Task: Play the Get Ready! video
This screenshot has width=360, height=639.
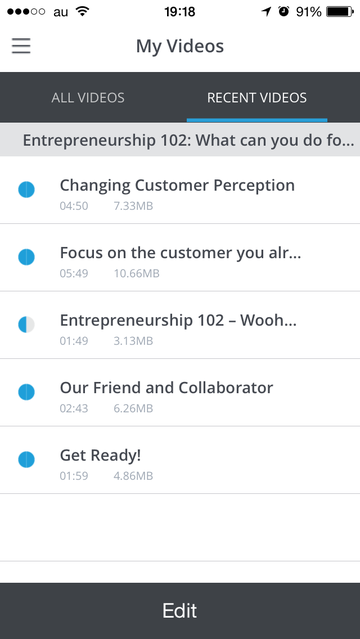Action: tap(180, 461)
